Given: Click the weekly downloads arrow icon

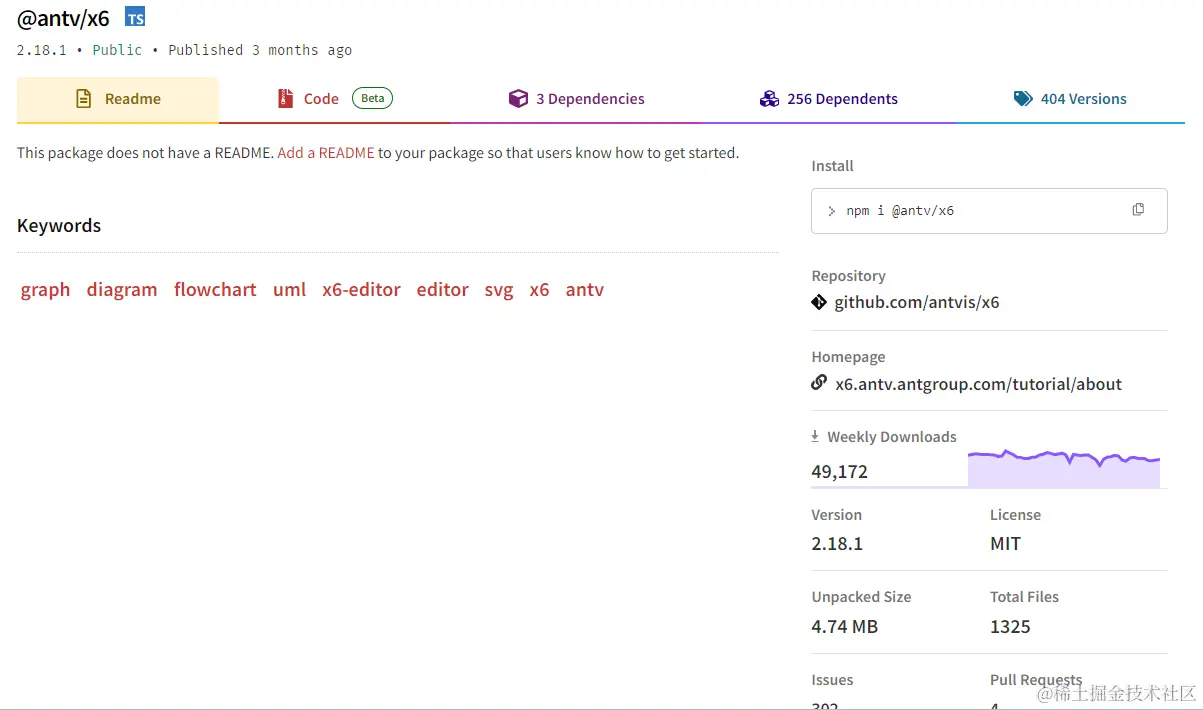Looking at the screenshot, I should point(816,436).
